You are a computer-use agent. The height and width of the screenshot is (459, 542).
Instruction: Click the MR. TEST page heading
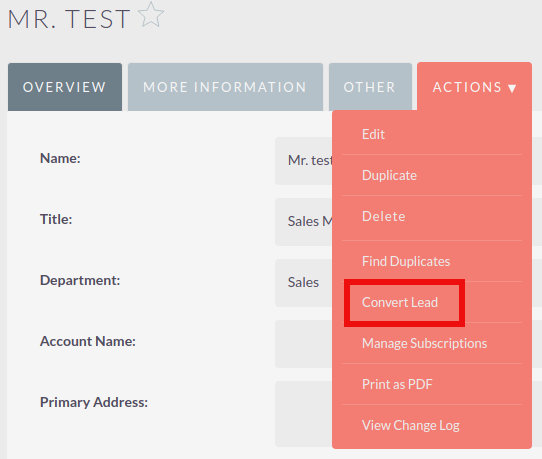(x=69, y=19)
